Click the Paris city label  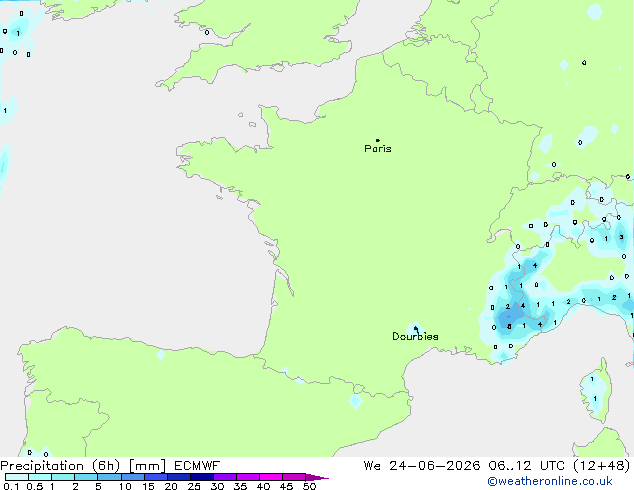[x=378, y=149]
